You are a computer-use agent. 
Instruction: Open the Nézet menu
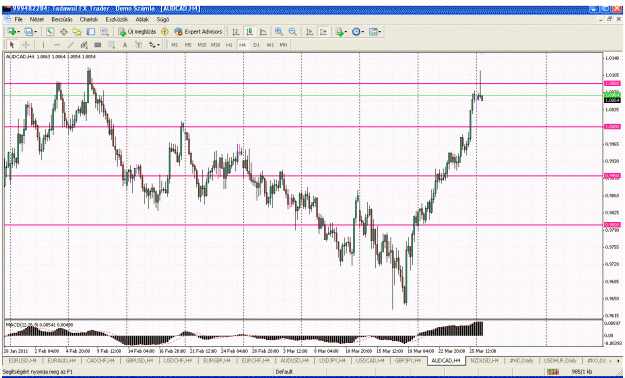click(x=37, y=19)
